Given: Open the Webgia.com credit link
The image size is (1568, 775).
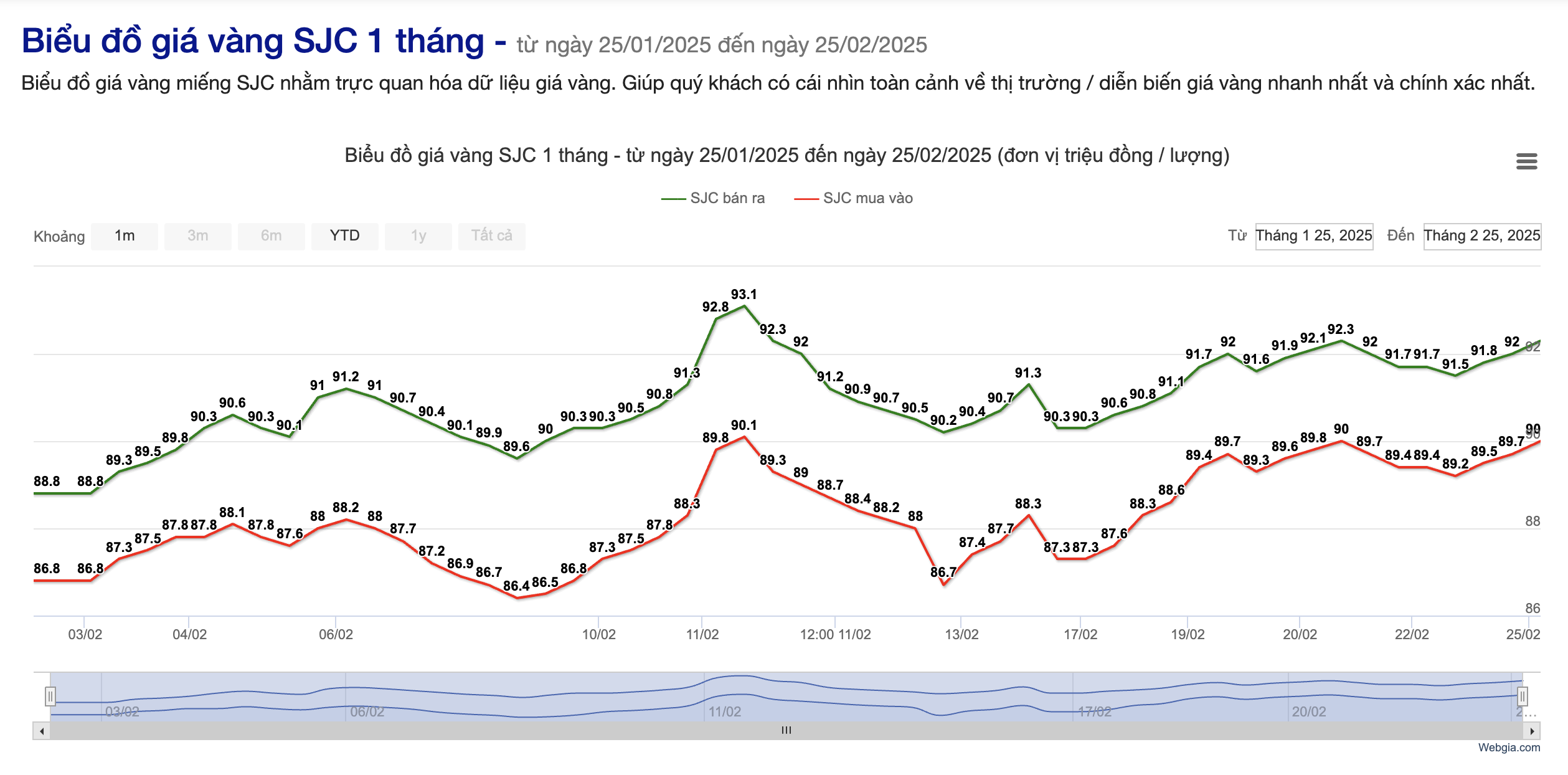Looking at the screenshot, I should (x=1509, y=748).
